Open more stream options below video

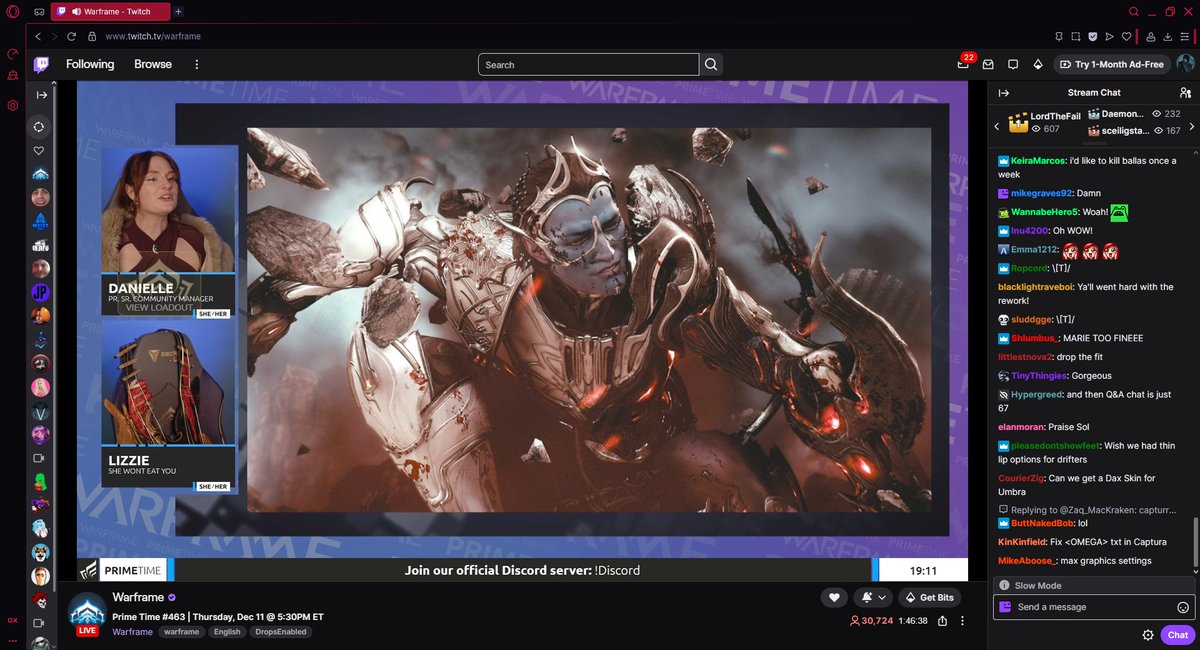point(961,621)
